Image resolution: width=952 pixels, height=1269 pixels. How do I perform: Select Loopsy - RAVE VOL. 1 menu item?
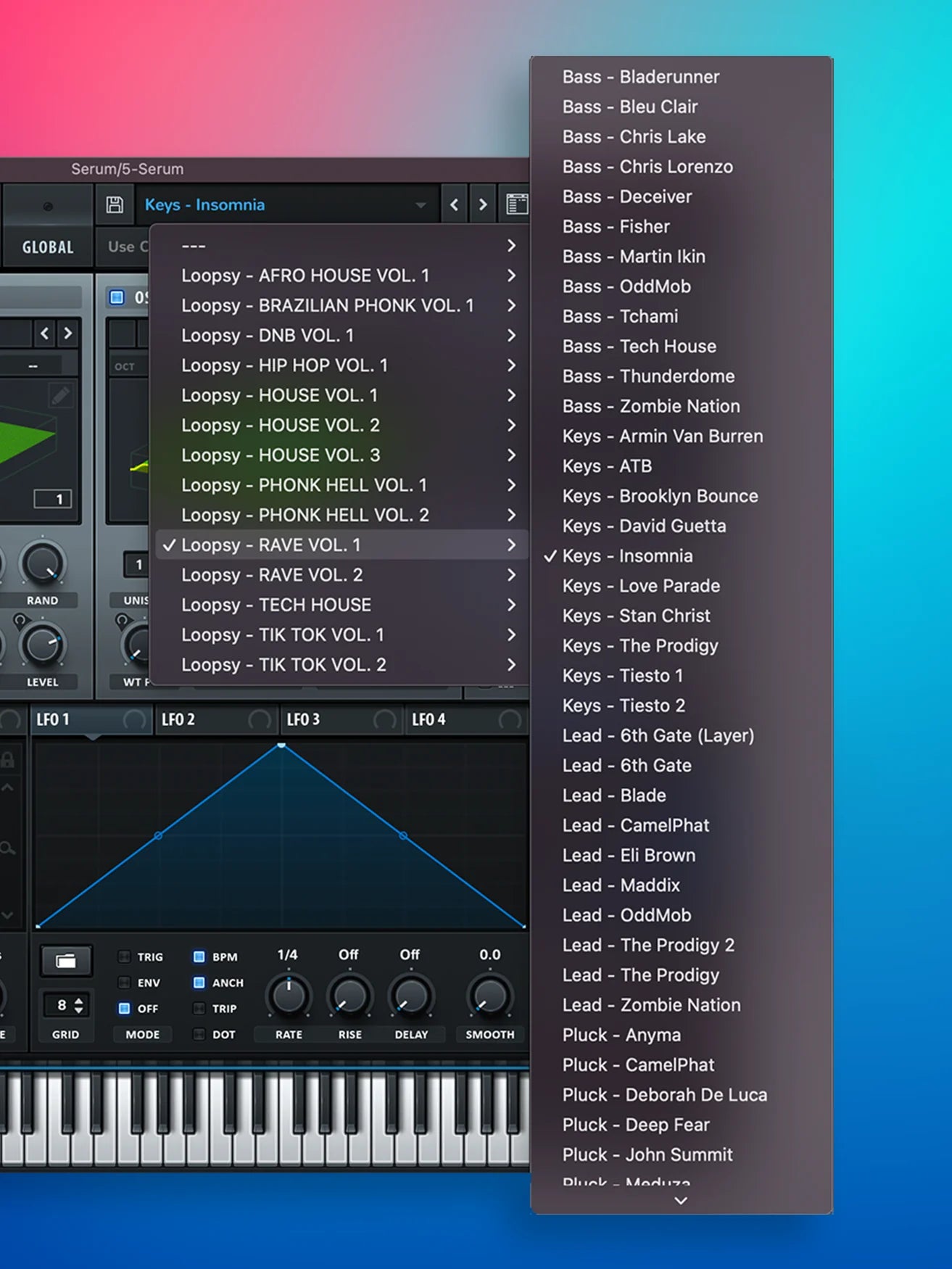point(341,545)
